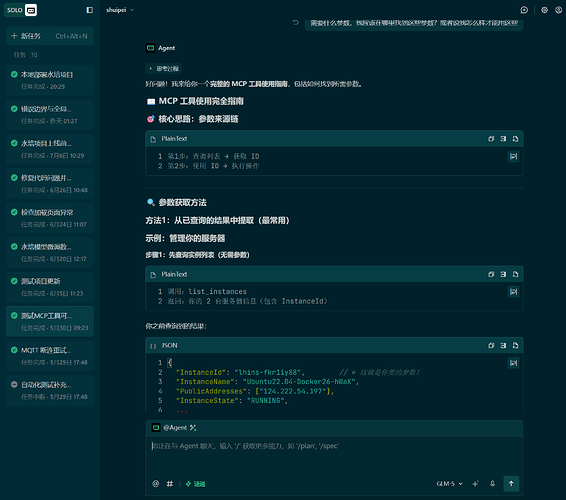Open the chat history icon in top bar
Viewport: 566px width, 500px height.
click(x=524, y=10)
